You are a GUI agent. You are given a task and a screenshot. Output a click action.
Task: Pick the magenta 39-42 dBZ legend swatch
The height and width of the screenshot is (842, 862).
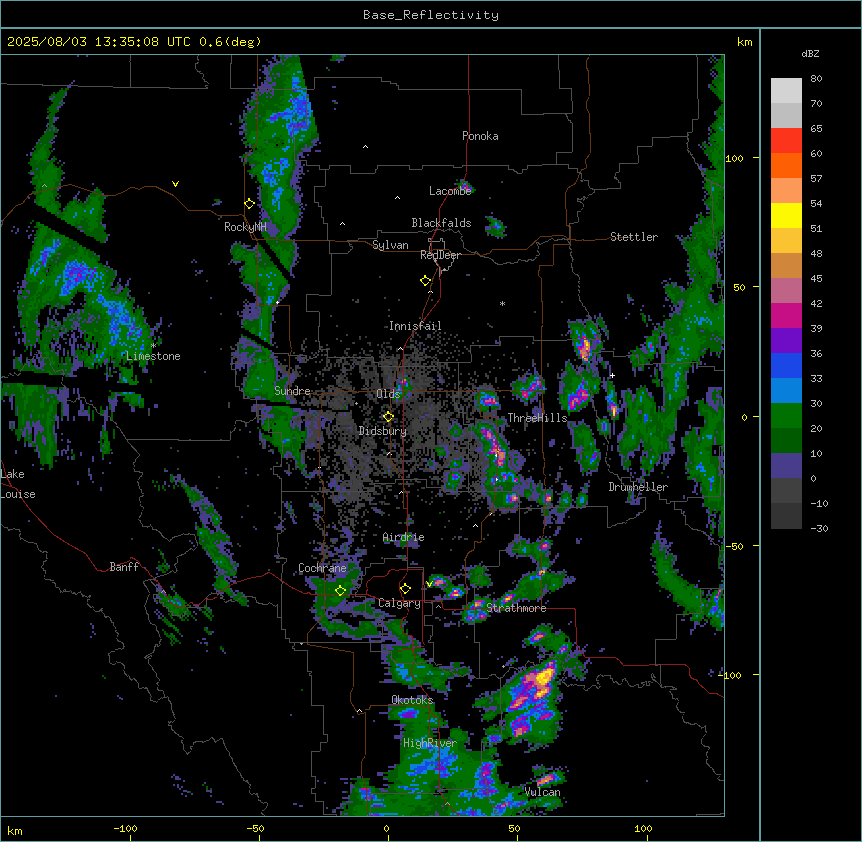[786, 315]
